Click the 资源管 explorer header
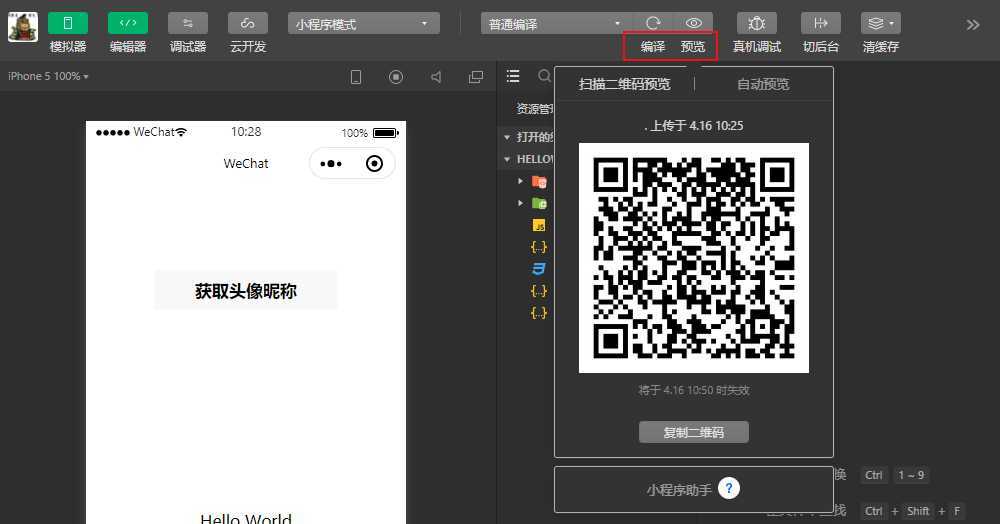This screenshot has width=1000, height=524. coord(534,109)
